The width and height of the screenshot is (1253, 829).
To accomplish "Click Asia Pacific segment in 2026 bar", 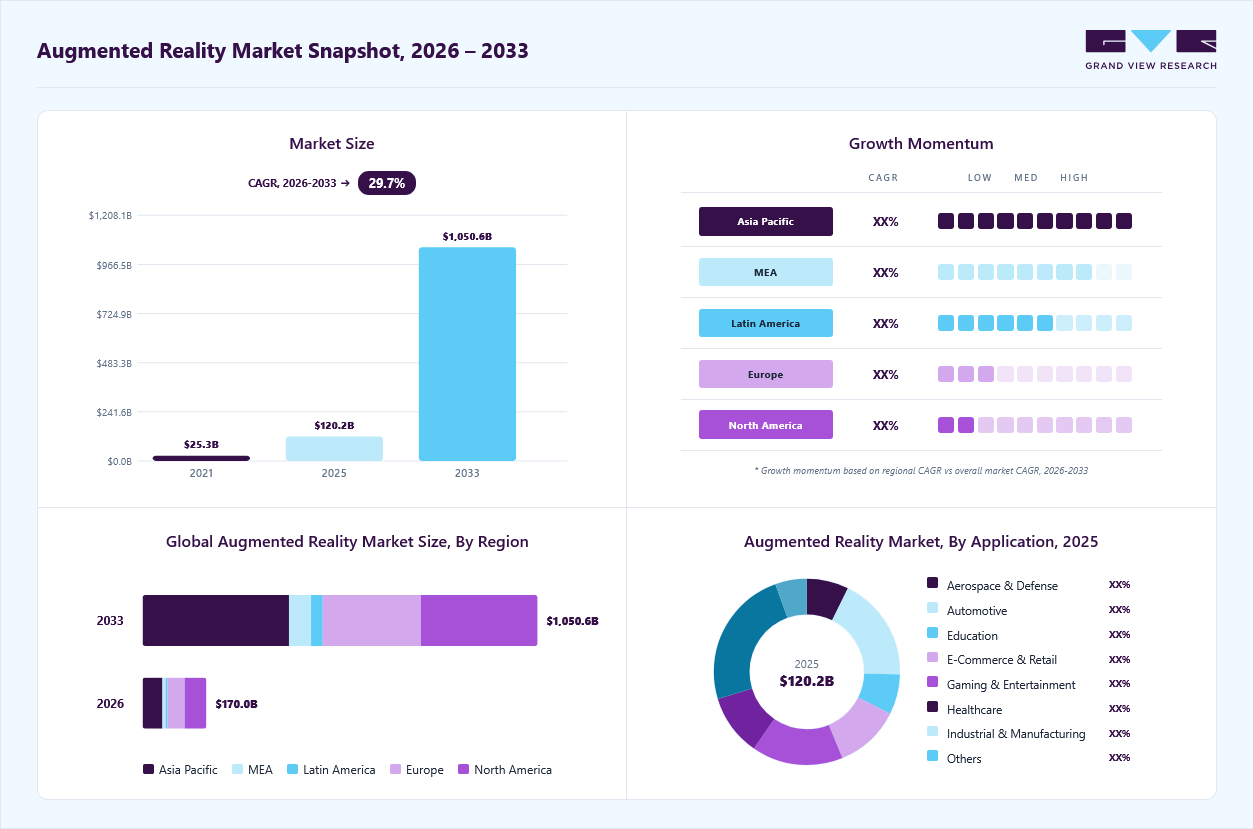I will tap(153, 703).
